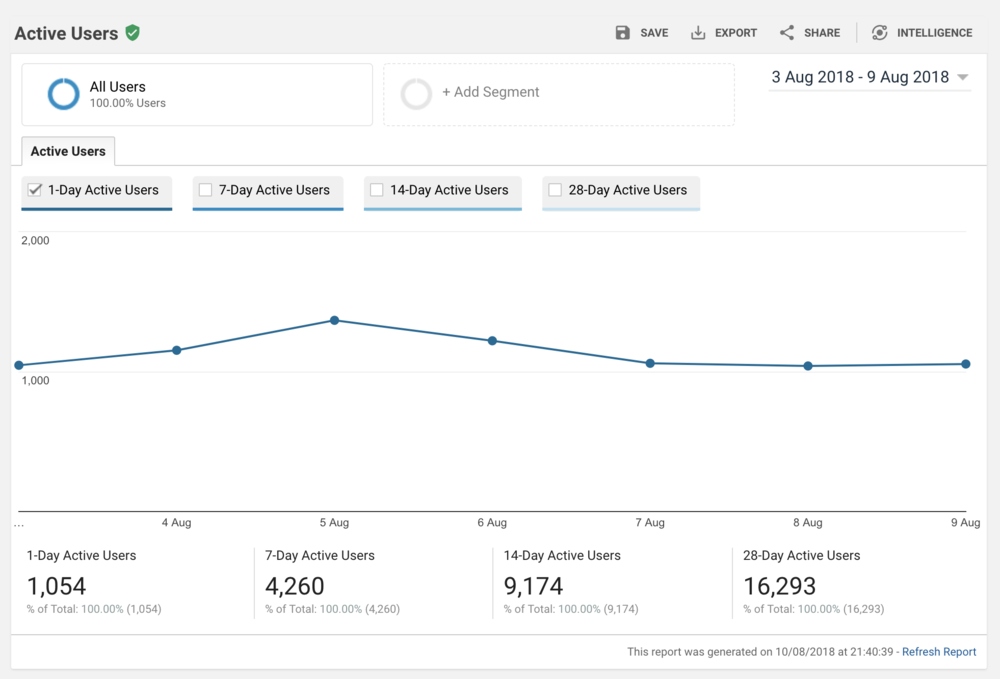Viewport: 1000px width, 679px height.
Task: Select the Active Users tab
Action: pos(68,151)
